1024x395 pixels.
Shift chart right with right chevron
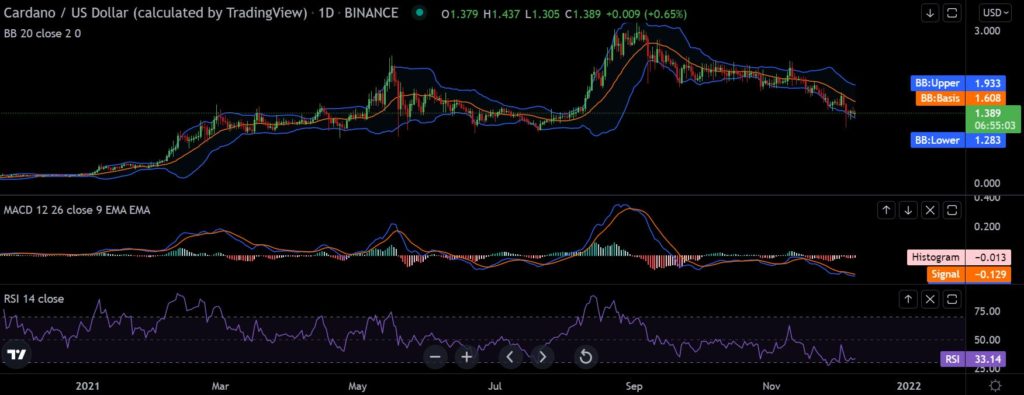(542, 357)
